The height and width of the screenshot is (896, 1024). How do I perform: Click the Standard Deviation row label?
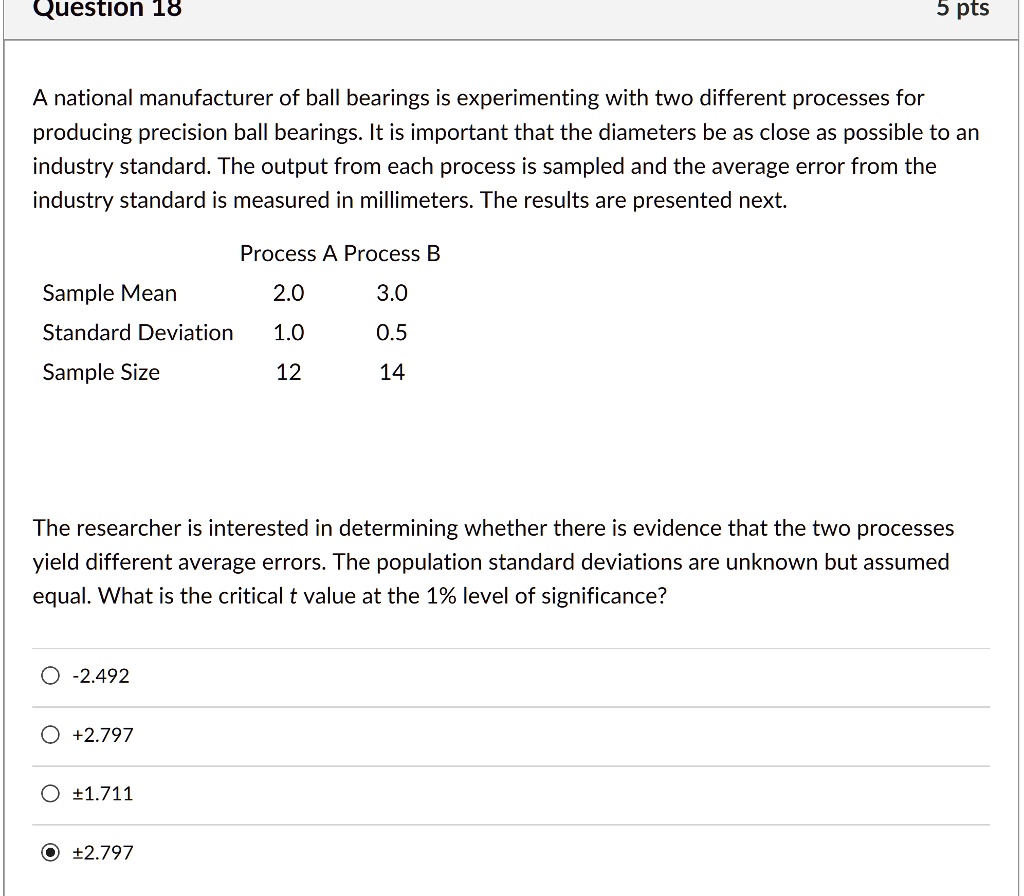137,332
